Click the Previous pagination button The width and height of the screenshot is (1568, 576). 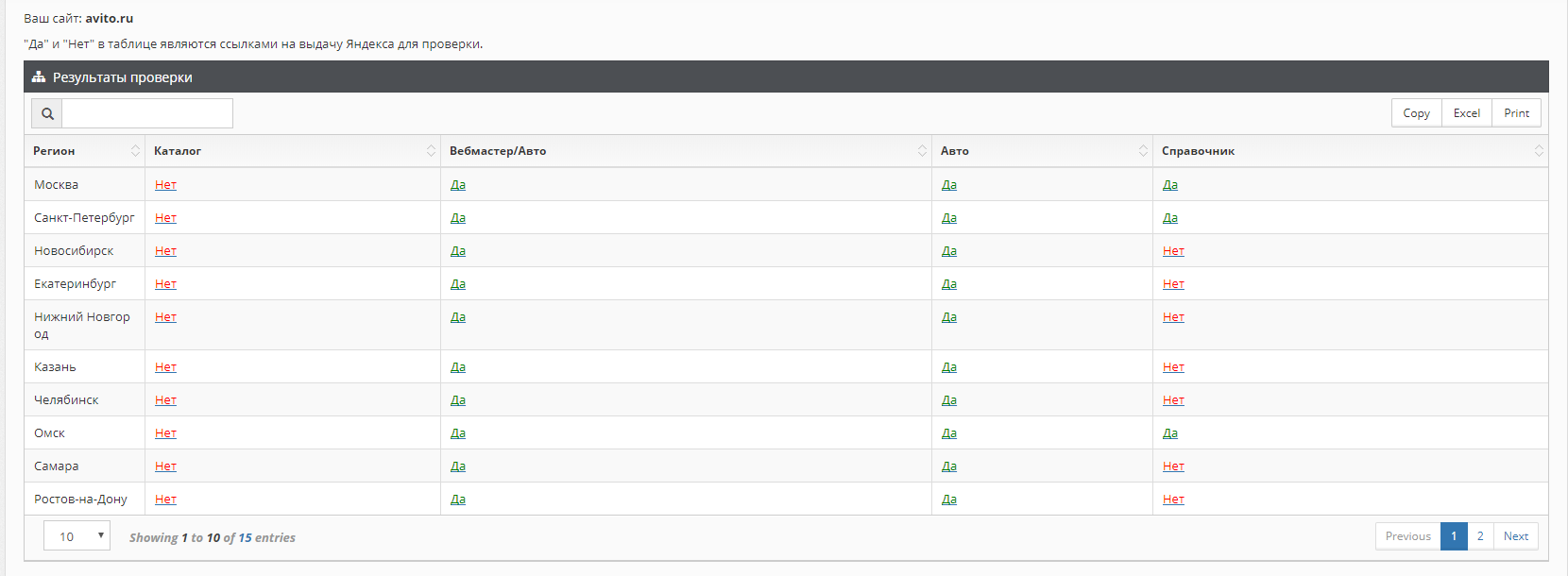(1407, 536)
